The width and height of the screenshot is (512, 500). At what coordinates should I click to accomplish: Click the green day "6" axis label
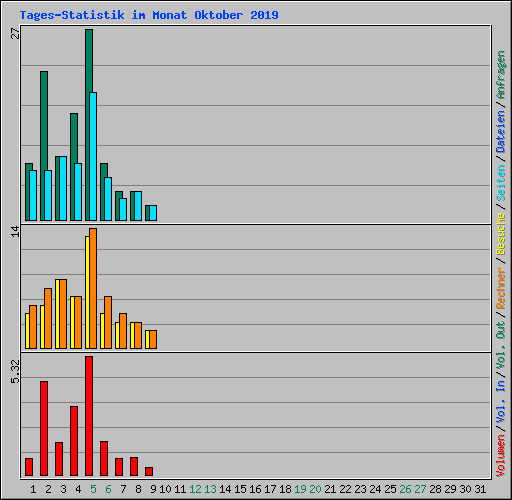pos(108,489)
